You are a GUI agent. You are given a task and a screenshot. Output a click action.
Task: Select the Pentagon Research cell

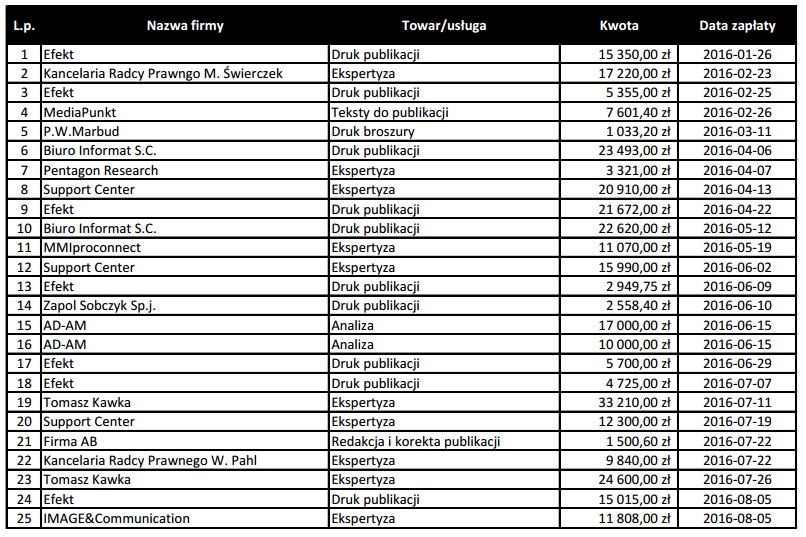(x=100, y=170)
